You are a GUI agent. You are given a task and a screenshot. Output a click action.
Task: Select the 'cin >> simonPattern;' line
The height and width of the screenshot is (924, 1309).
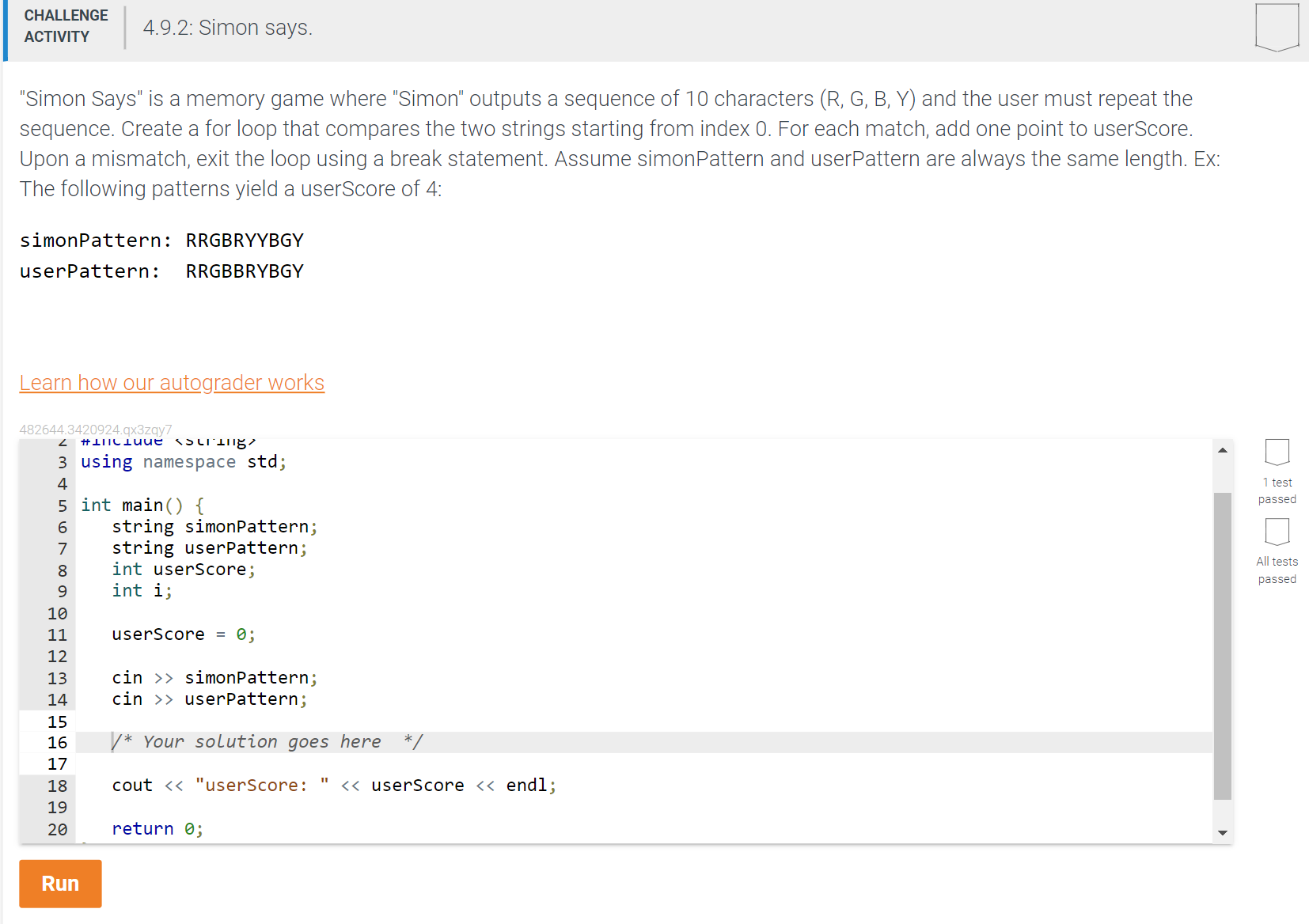[x=214, y=677]
